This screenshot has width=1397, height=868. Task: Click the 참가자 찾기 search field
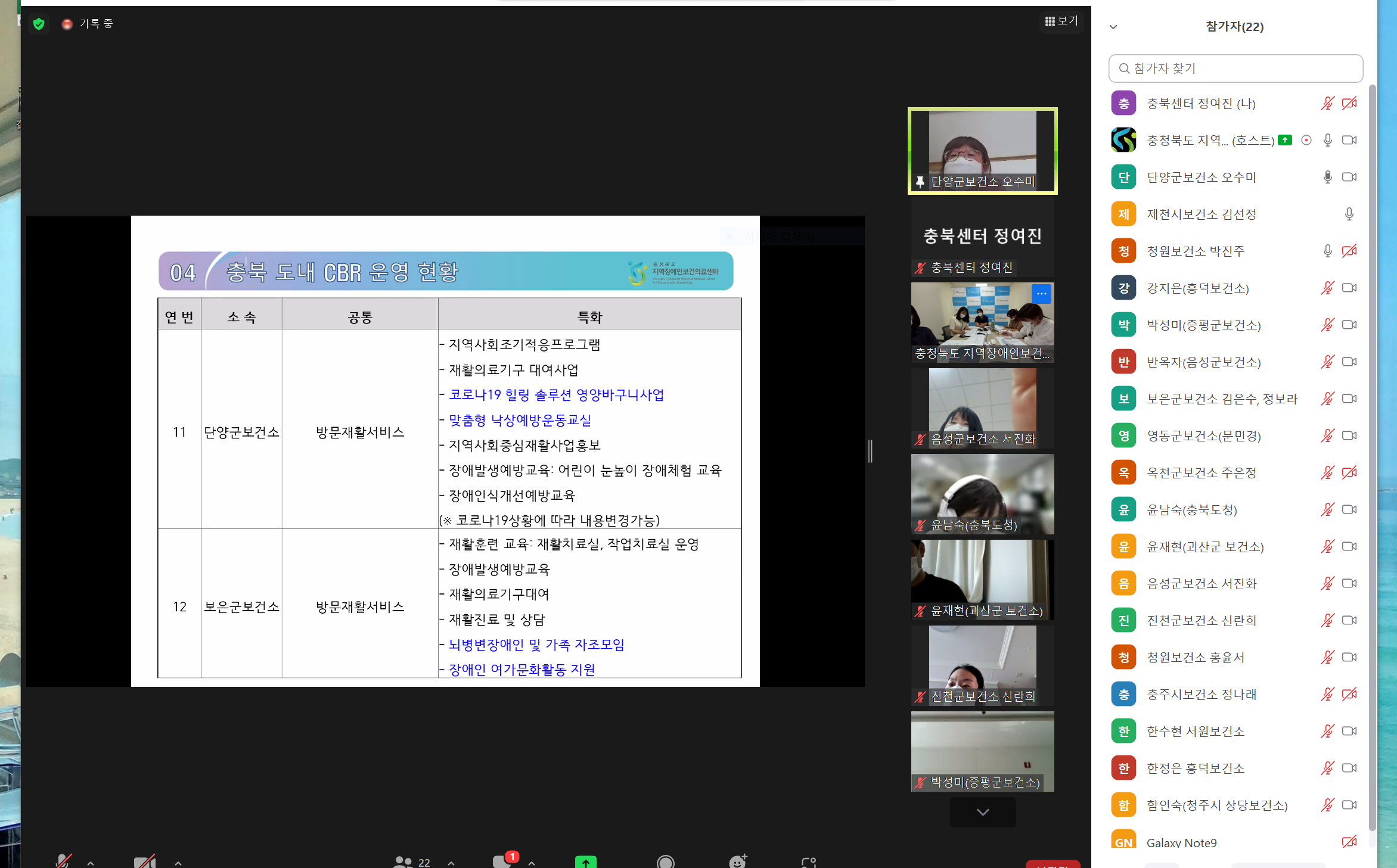(x=1235, y=69)
